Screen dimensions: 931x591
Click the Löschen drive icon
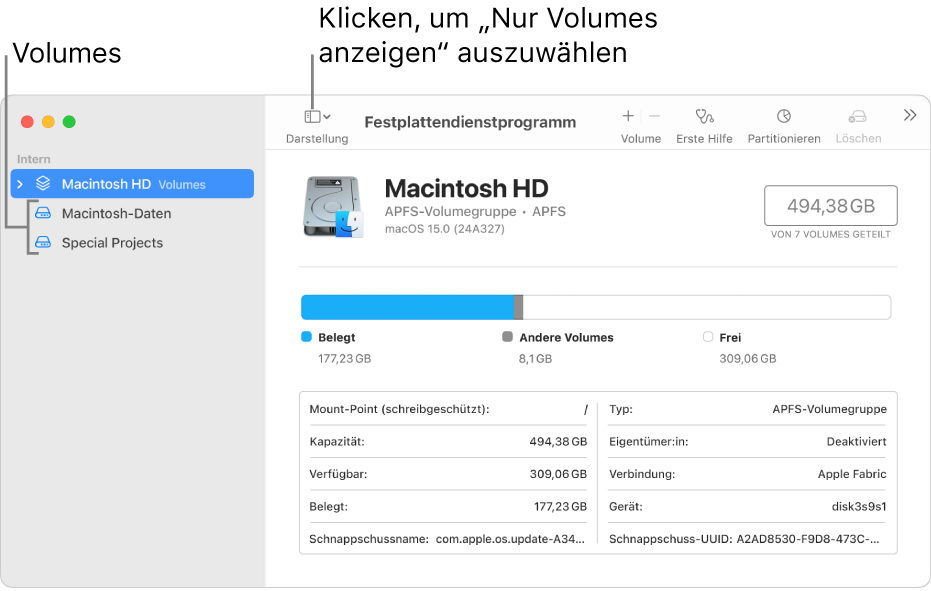point(857,116)
